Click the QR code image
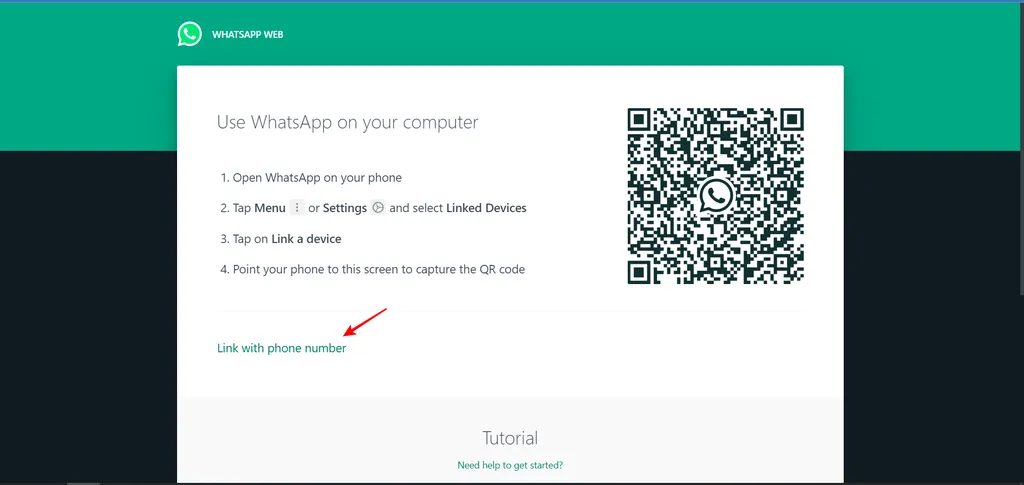The height and width of the screenshot is (485, 1024). [x=716, y=196]
